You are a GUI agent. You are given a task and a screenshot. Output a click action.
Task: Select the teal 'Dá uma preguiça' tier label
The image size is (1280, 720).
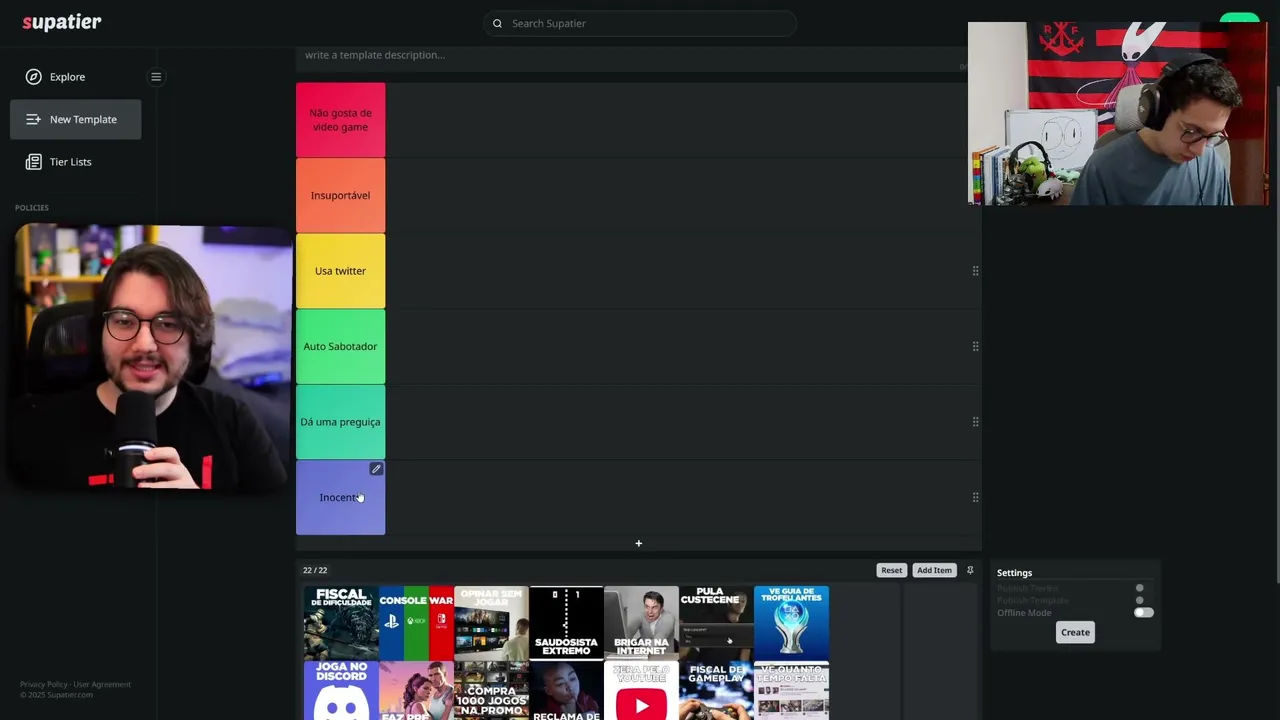pos(340,422)
